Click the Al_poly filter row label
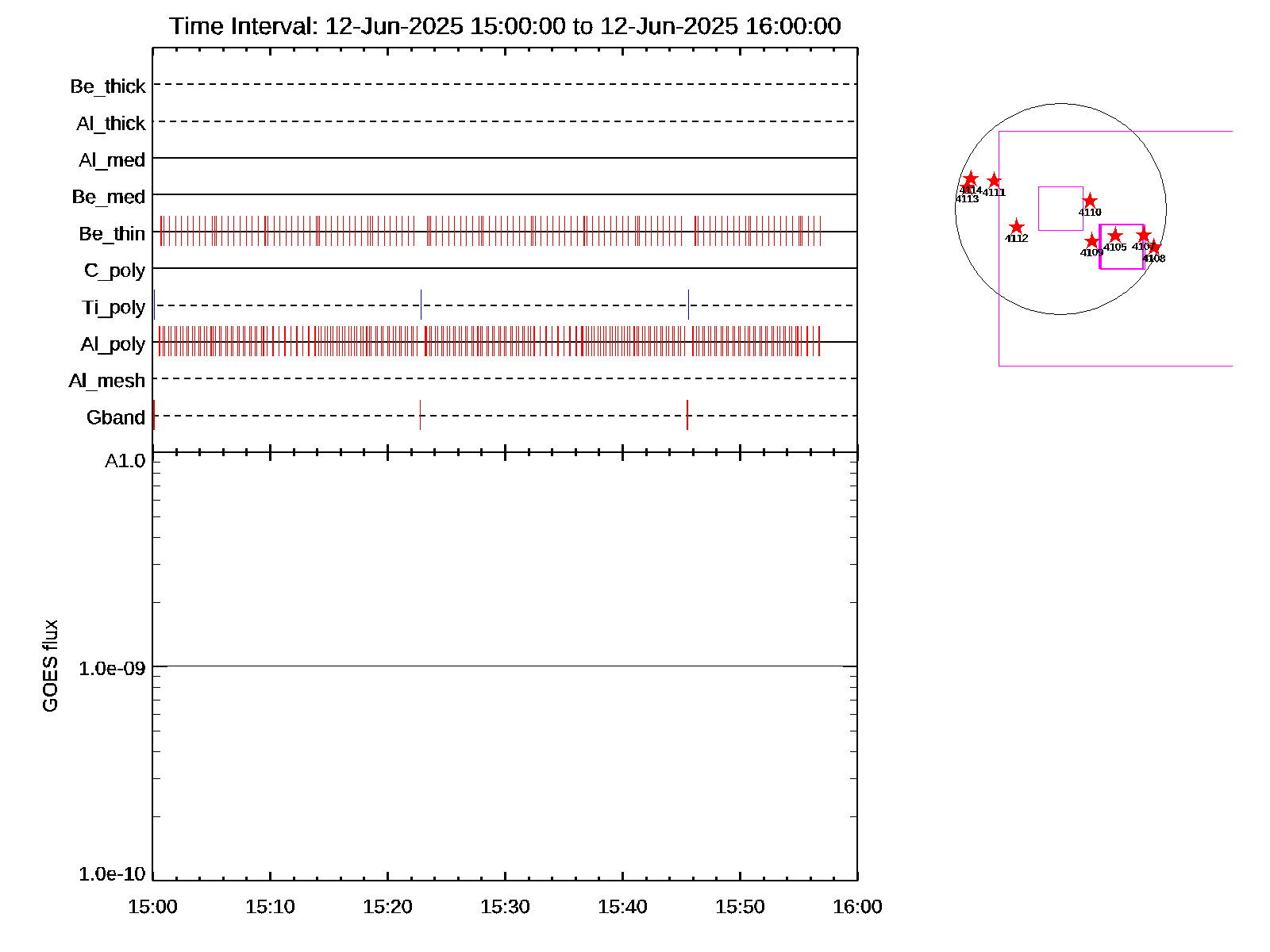1270x952 pixels. 113,344
